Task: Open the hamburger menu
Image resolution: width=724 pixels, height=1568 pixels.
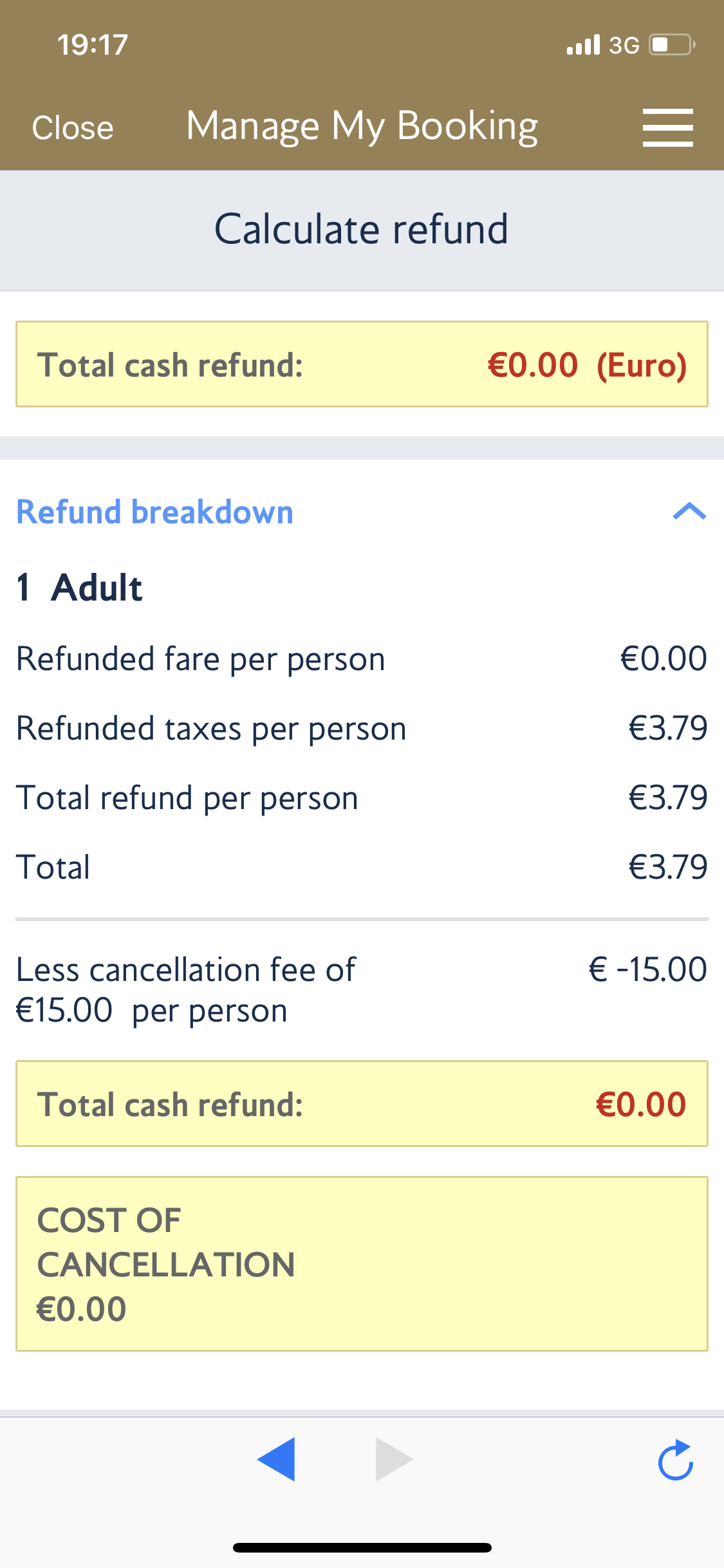Action: (667, 127)
